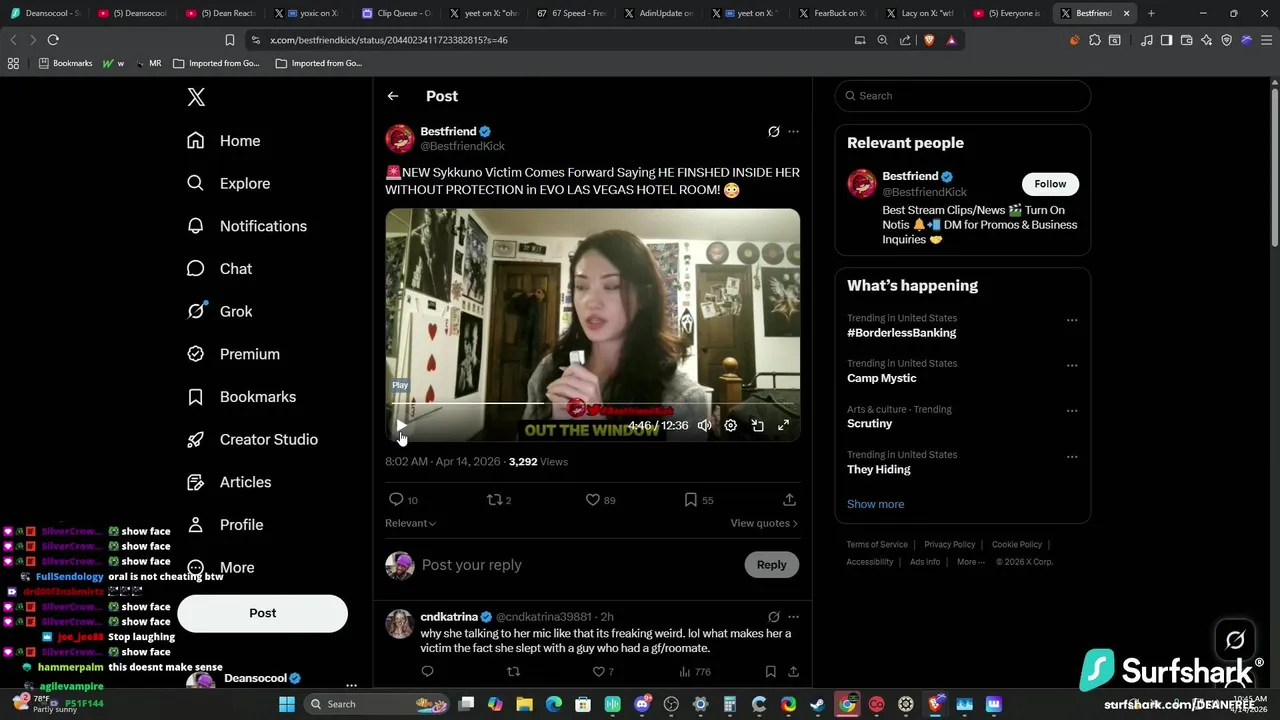Go to Explore in the sidebar
The image size is (1280, 720).
[x=229, y=184]
